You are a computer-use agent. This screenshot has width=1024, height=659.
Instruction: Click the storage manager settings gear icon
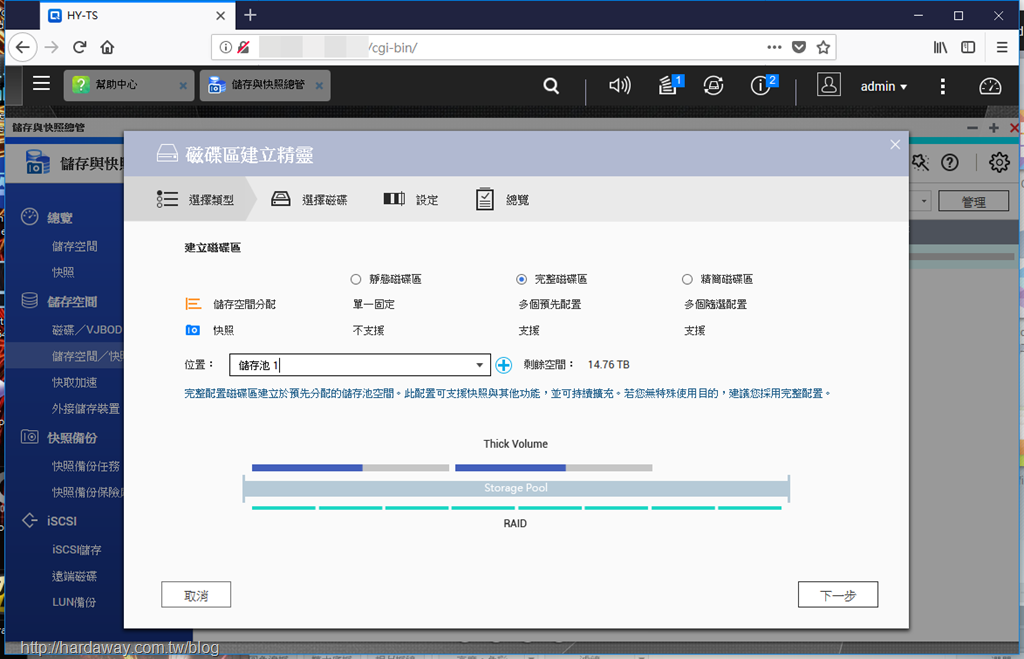click(x=999, y=162)
